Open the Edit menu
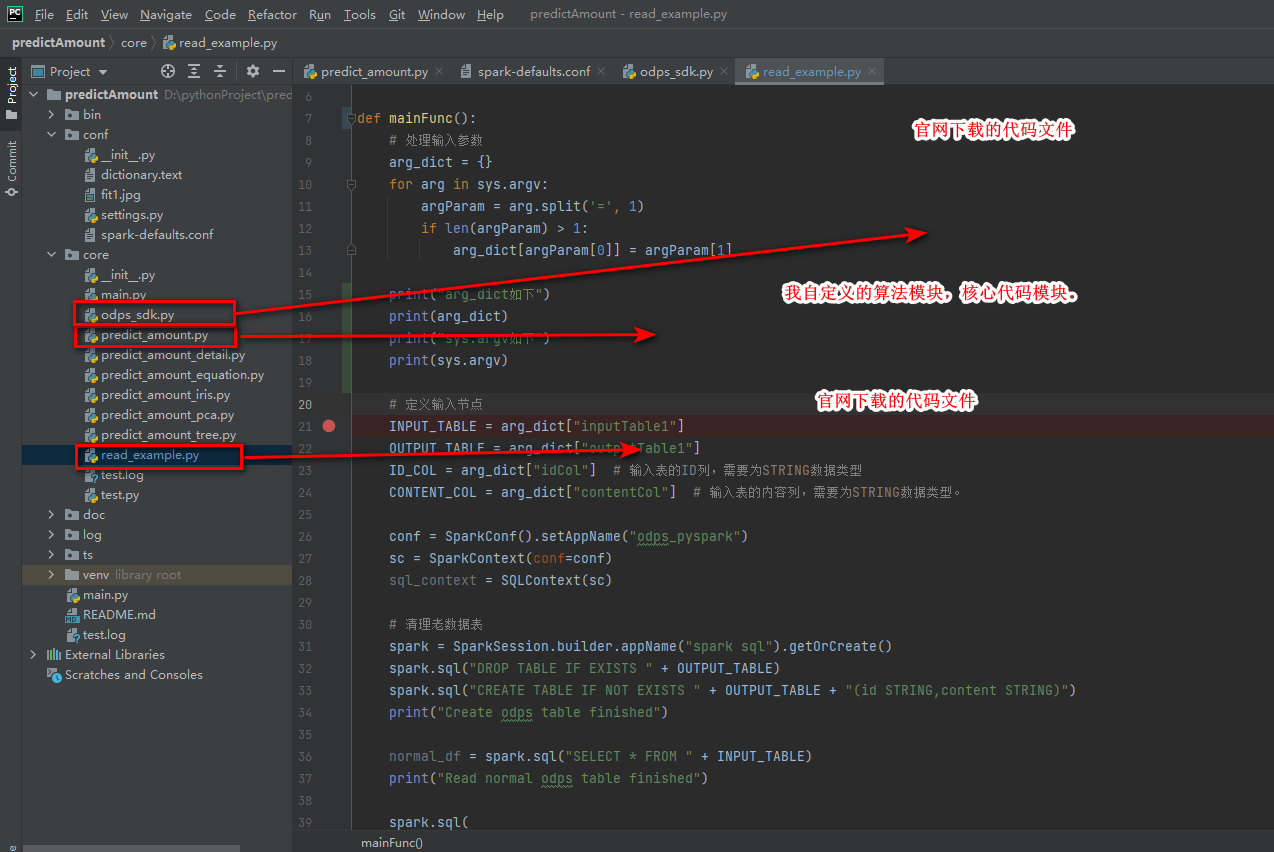This screenshot has width=1274, height=852. tap(77, 15)
